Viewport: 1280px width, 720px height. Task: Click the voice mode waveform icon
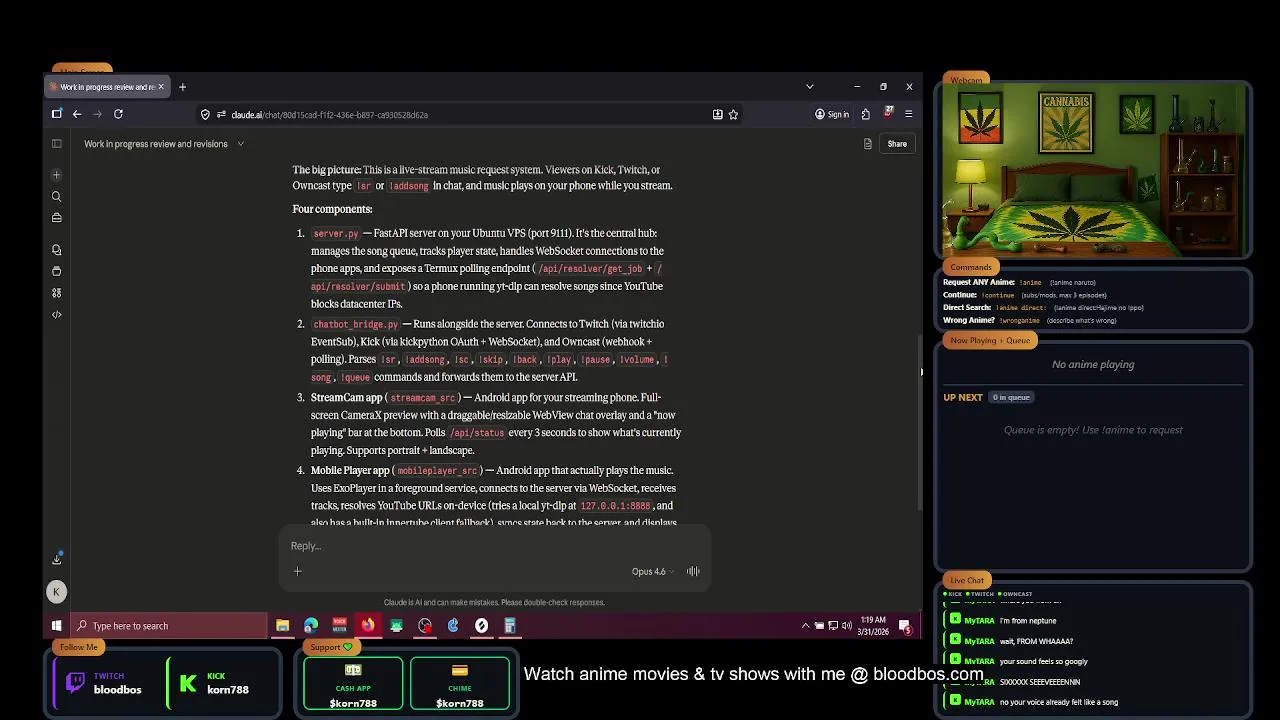(x=693, y=571)
